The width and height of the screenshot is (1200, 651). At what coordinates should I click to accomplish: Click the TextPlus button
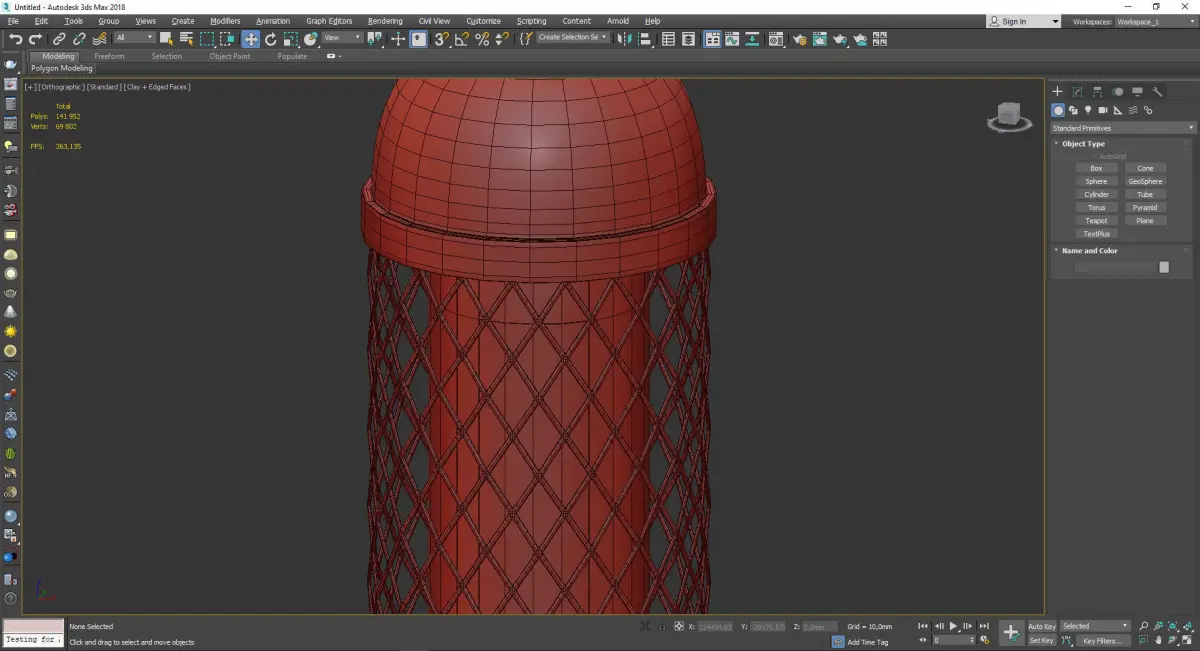click(1096, 233)
